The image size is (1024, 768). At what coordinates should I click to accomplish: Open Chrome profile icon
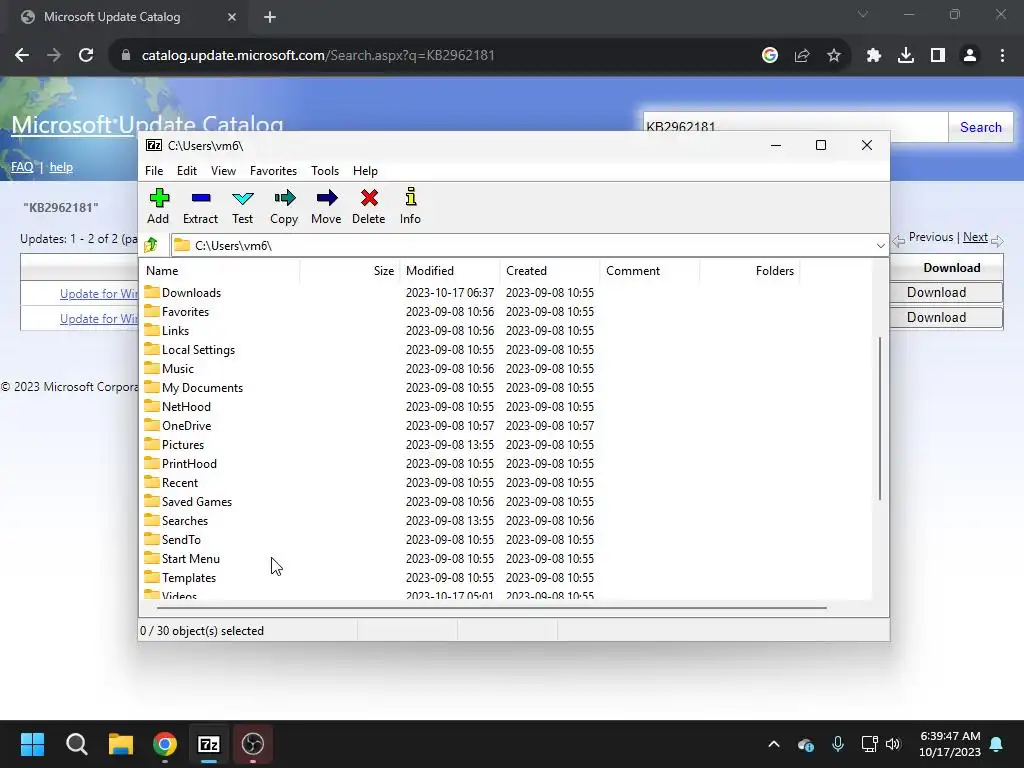tap(970, 56)
